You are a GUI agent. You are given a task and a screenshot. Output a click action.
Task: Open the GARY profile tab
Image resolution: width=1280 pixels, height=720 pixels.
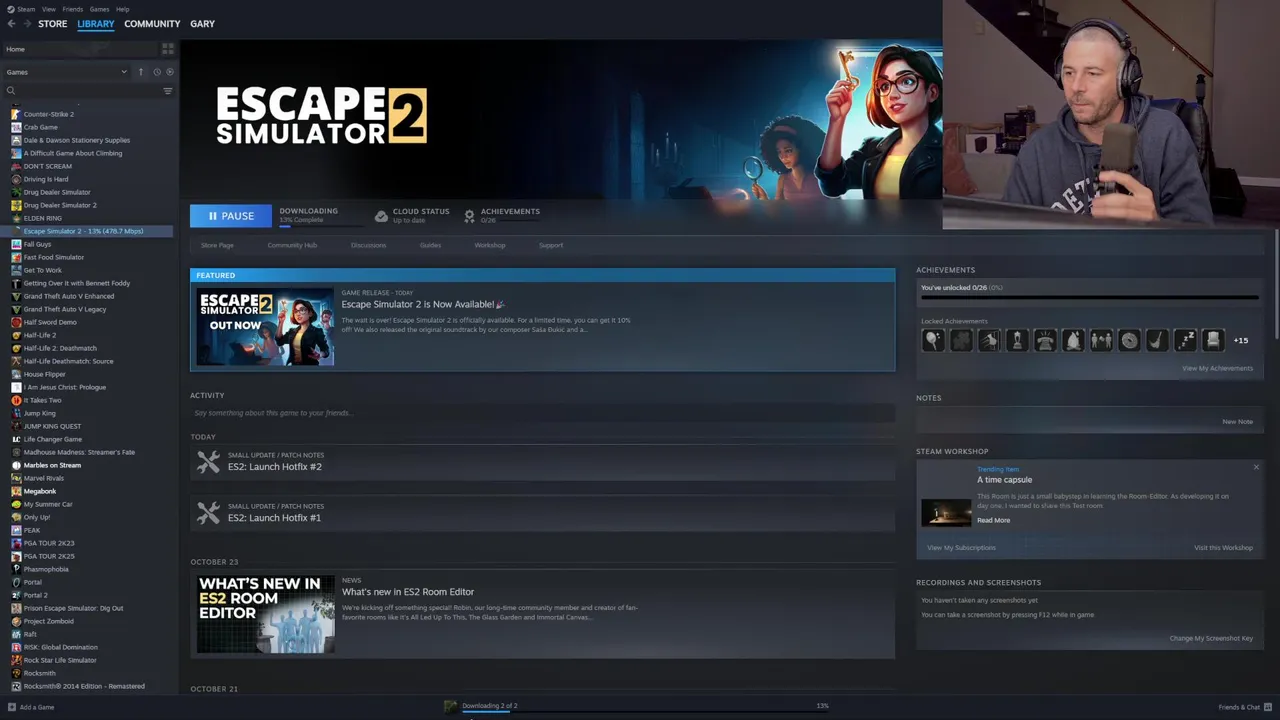click(202, 23)
